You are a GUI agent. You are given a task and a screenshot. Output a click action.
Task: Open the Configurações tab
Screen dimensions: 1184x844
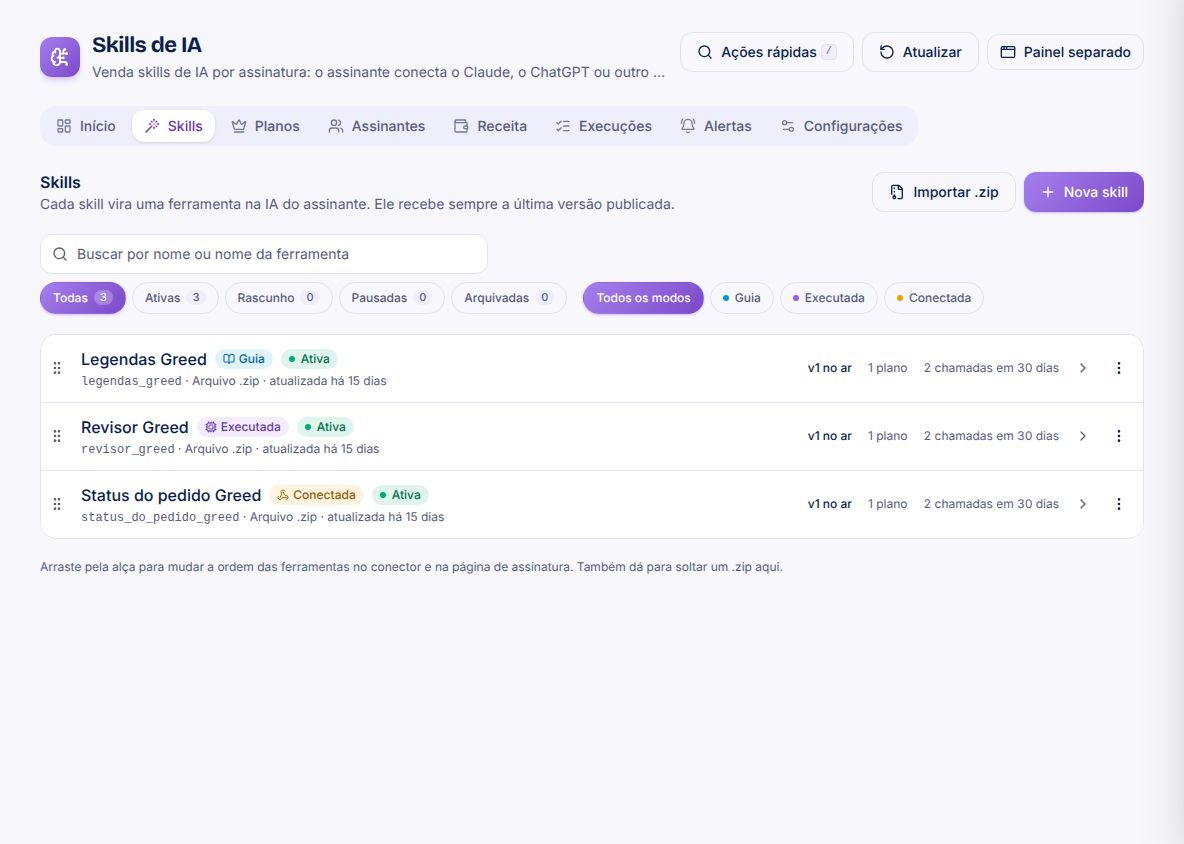click(841, 126)
